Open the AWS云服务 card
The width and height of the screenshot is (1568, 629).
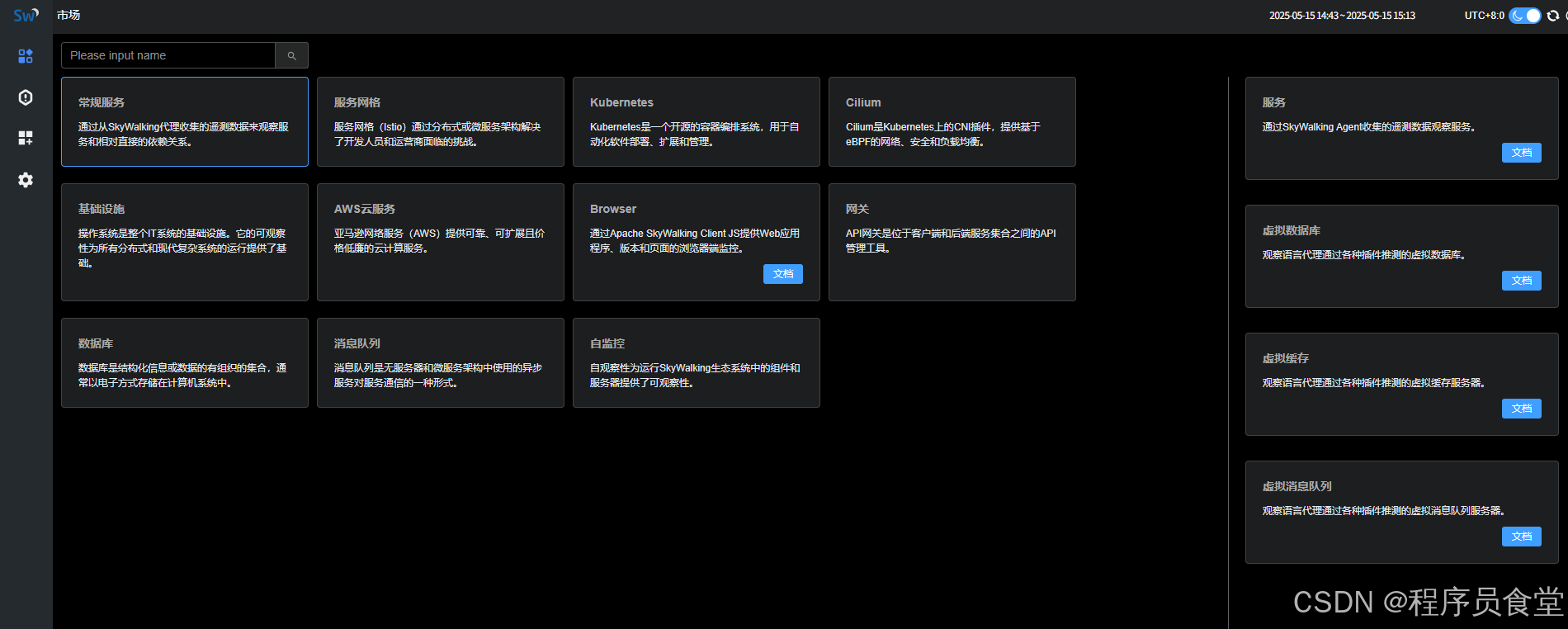point(441,242)
